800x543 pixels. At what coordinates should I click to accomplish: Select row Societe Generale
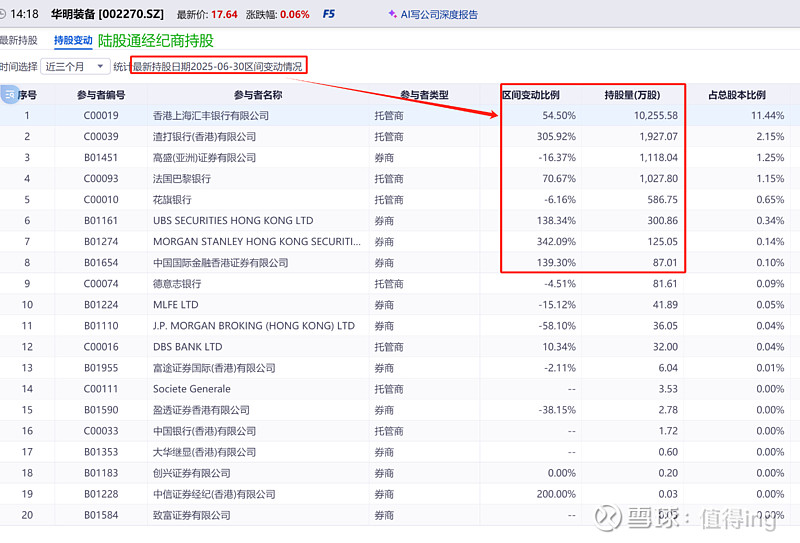(400, 389)
